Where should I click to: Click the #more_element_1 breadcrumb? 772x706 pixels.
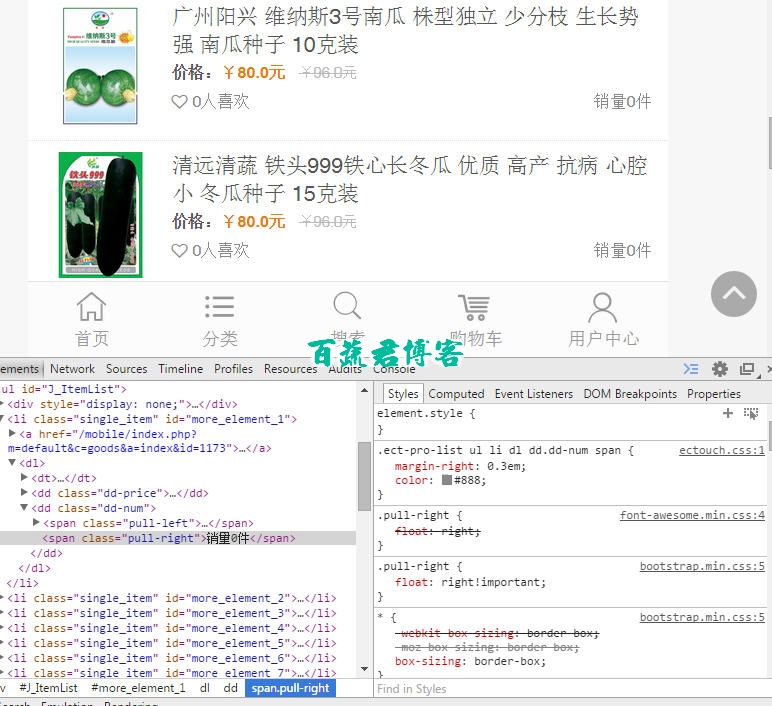click(x=138, y=688)
